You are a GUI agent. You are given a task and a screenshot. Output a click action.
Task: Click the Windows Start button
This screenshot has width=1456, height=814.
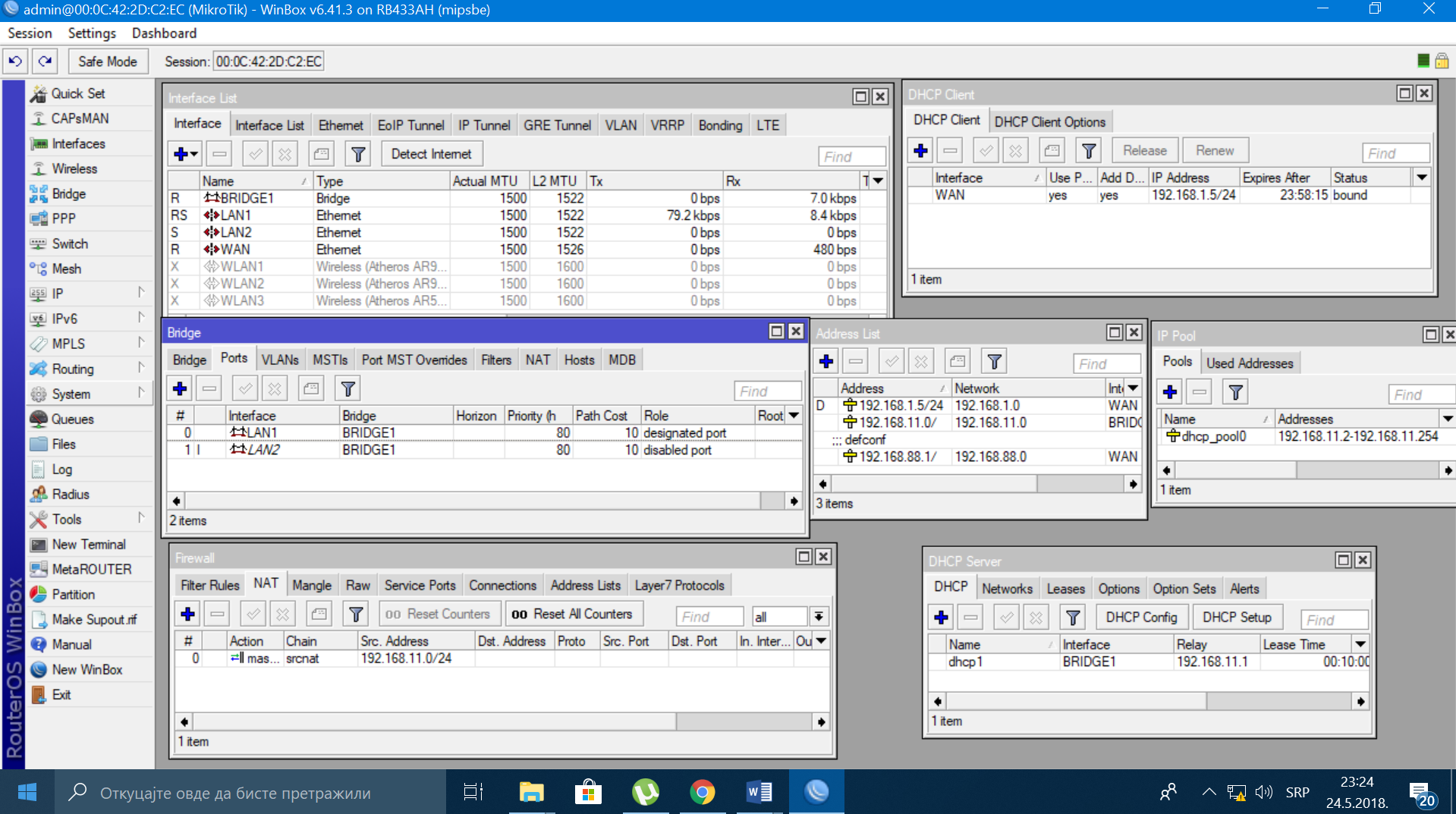(x=27, y=792)
